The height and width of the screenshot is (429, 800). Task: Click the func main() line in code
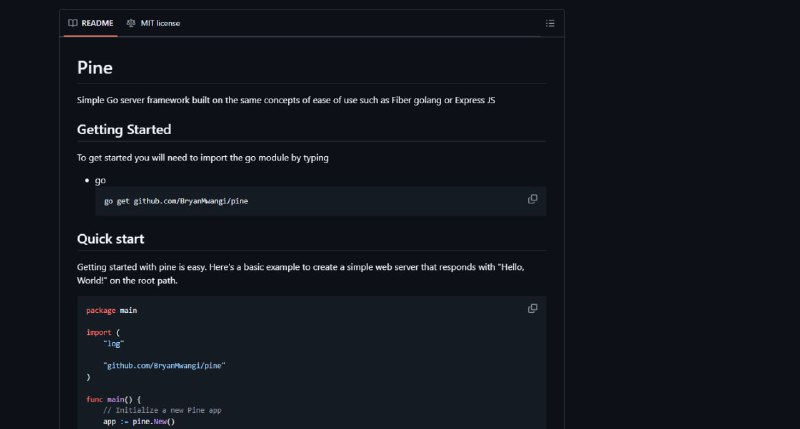tap(113, 399)
